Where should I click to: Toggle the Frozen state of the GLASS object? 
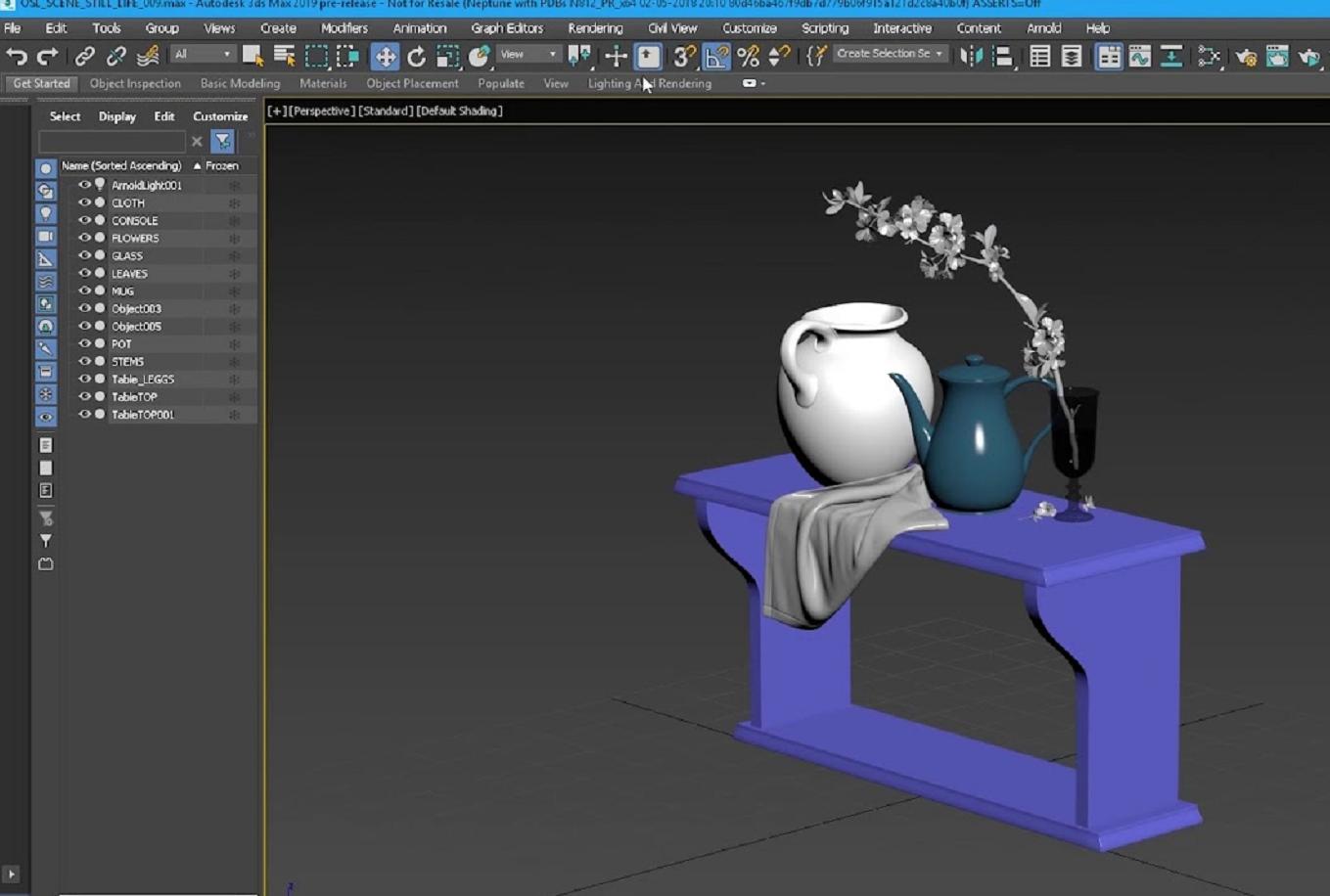point(234,256)
